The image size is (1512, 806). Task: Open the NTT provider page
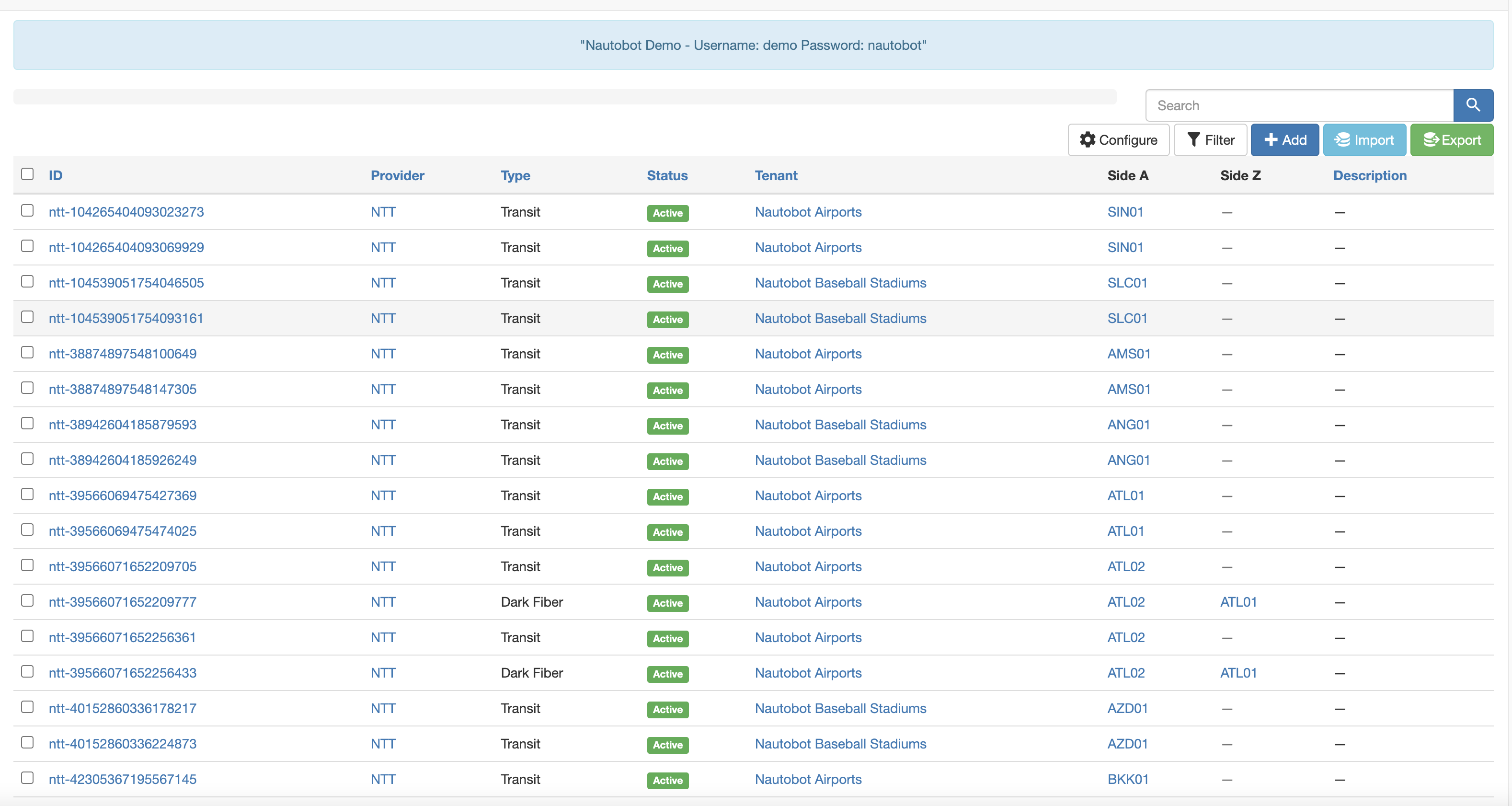[x=383, y=212]
